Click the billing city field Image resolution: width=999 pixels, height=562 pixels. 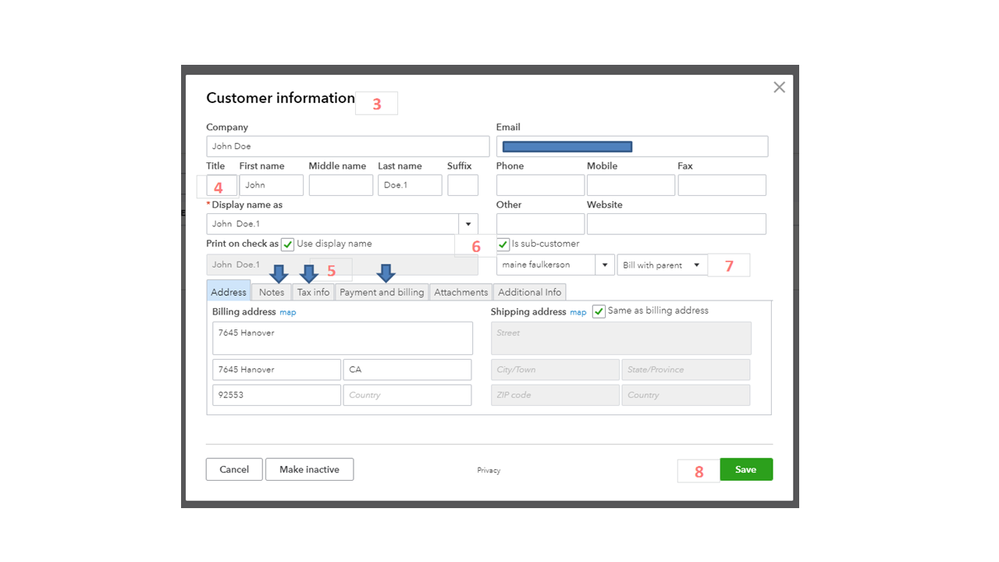tap(277, 370)
